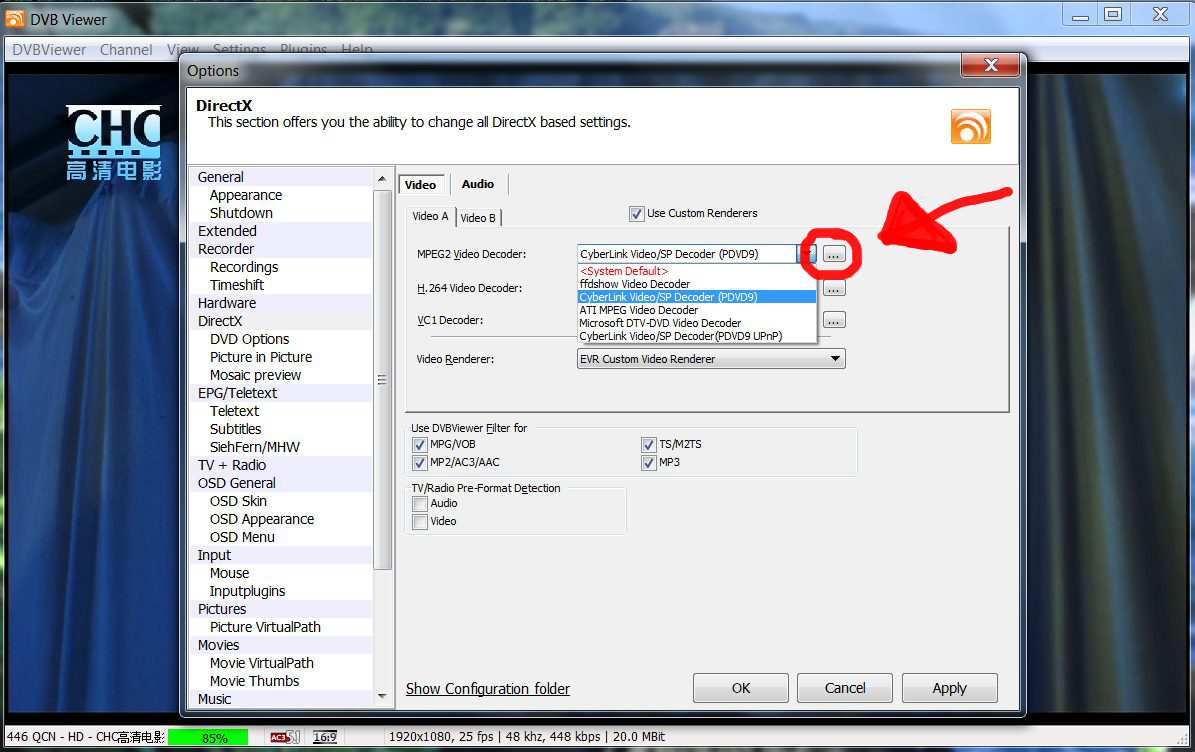1195x752 pixels.
Task: Select the Video B sub-tab
Action: click(478, 218)
